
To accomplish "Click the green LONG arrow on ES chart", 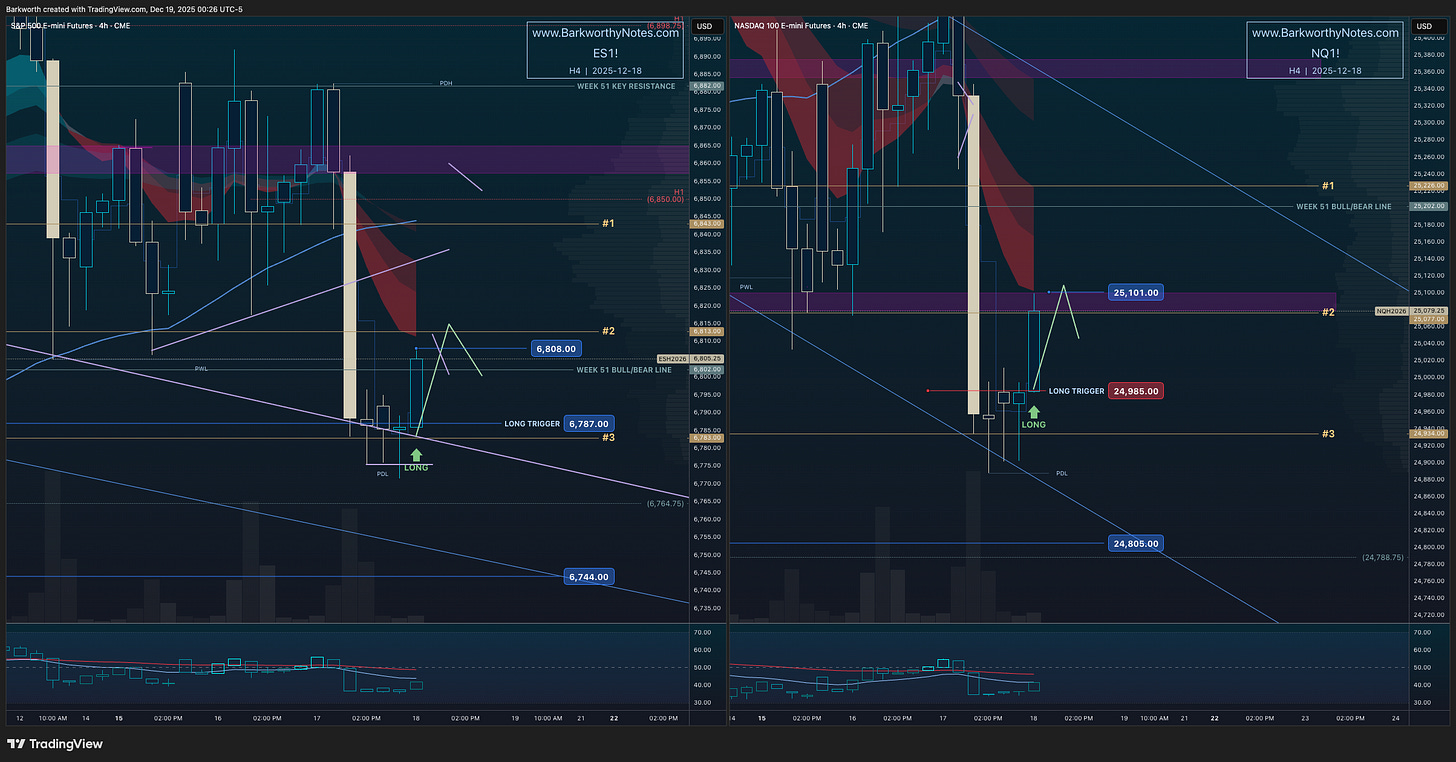I will [x=416, y=455].
